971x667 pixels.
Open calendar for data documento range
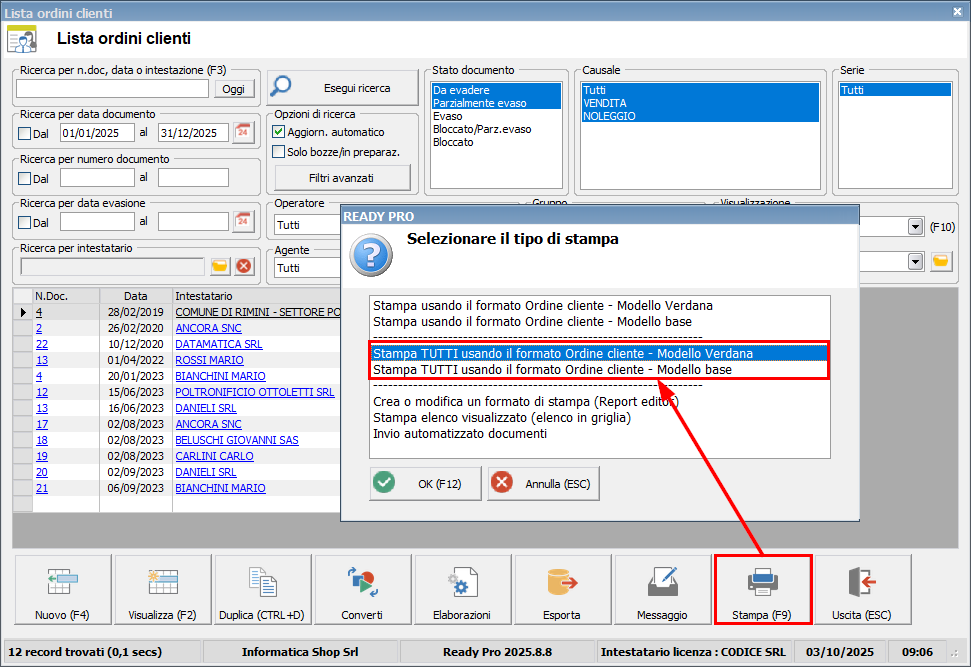[x=243, y=133]
